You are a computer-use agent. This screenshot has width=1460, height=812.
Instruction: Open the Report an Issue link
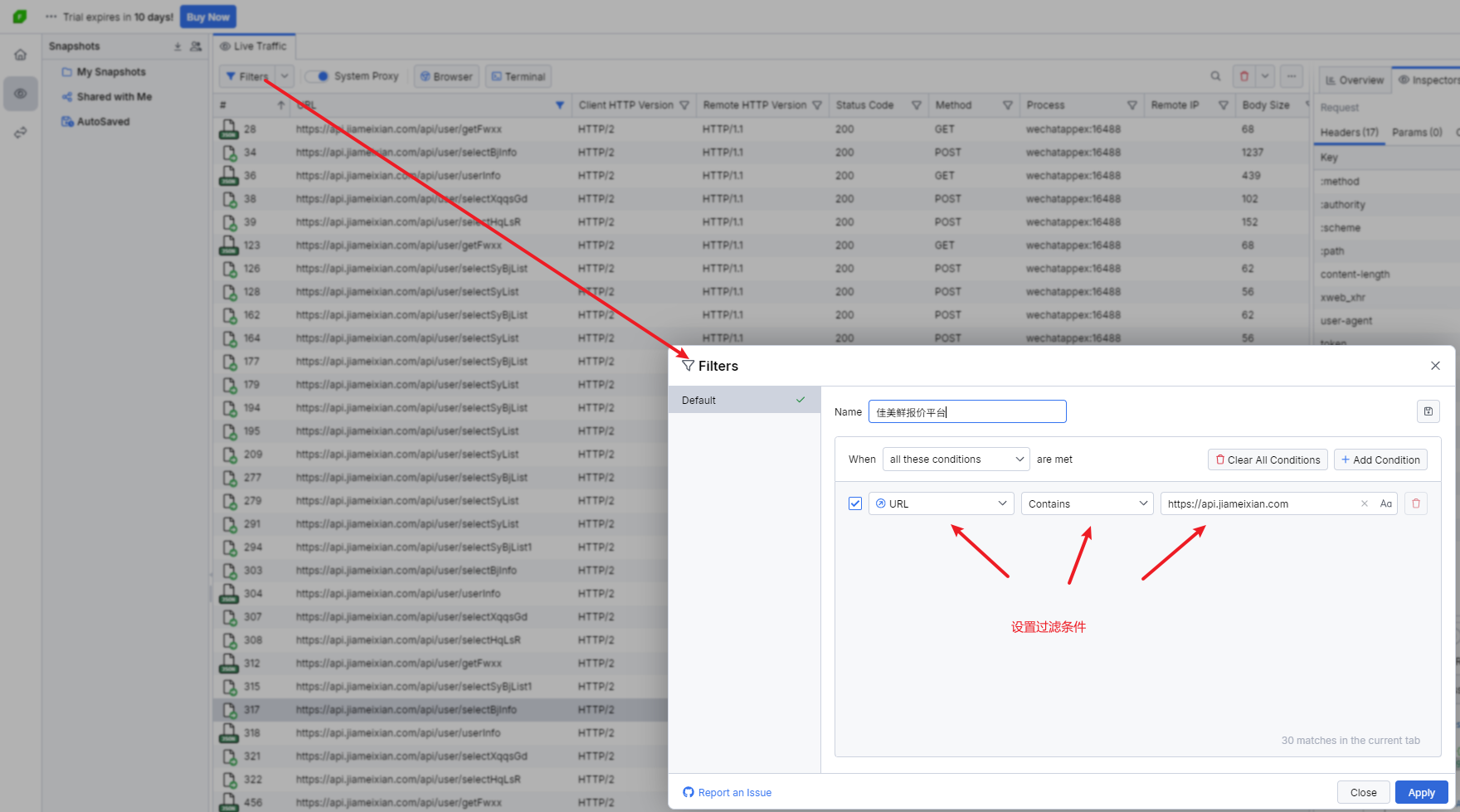734,793
